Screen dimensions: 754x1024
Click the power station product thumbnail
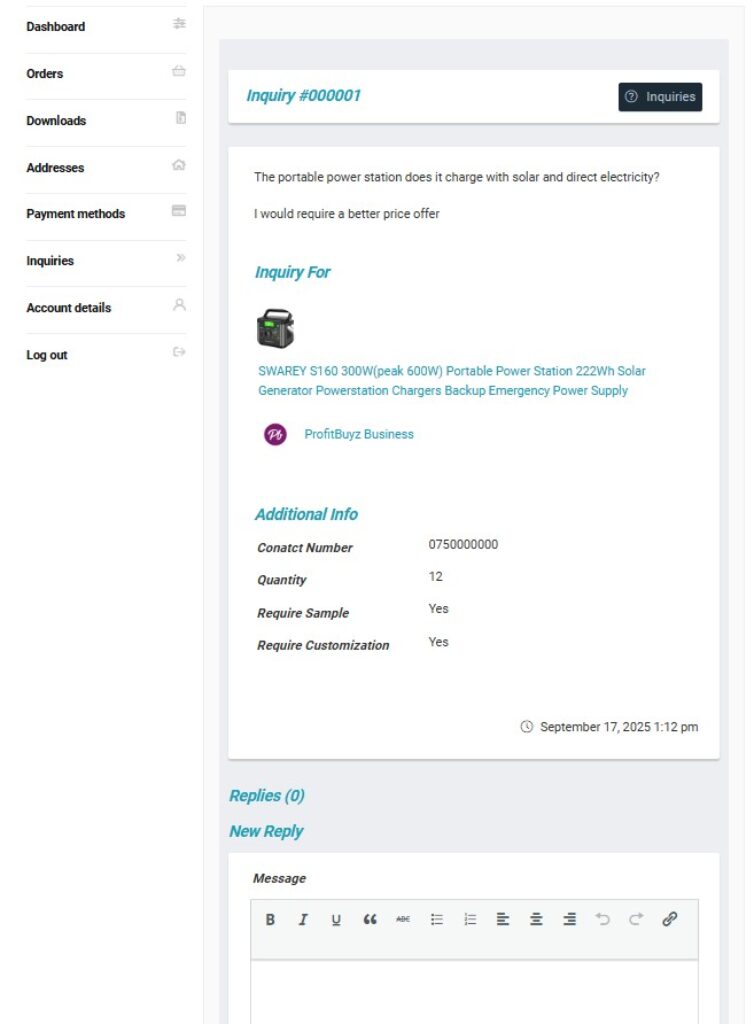pos(275,328)
